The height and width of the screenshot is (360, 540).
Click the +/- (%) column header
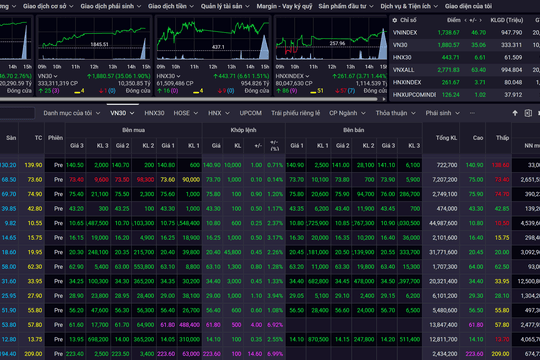click(x=274, y=145)
